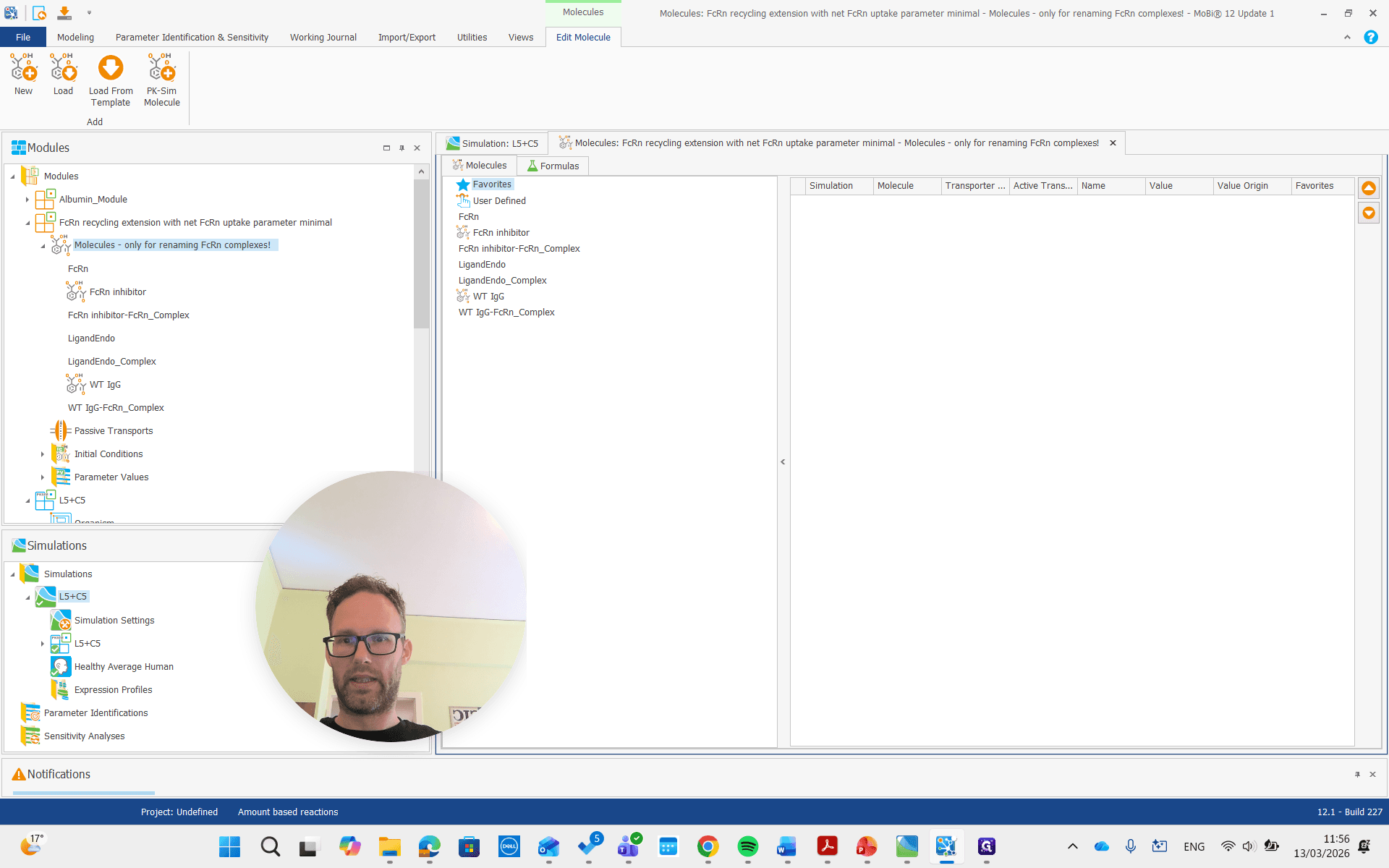Select FcRn inhibitor in Modules tree
The image size is (1389, 868).
118,292
